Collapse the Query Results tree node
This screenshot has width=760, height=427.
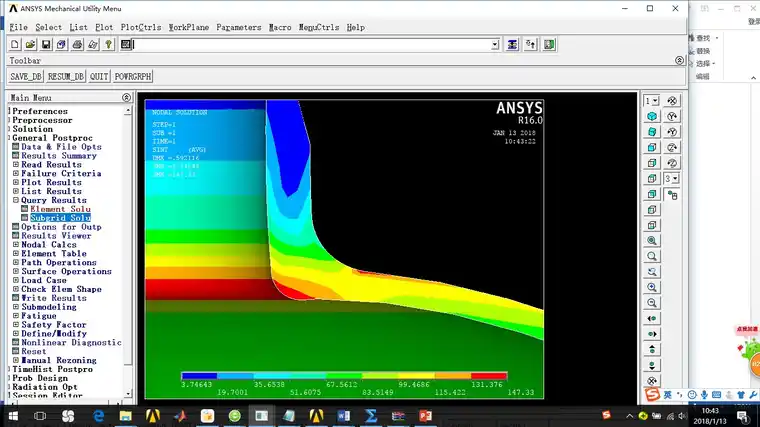point(16,200)
